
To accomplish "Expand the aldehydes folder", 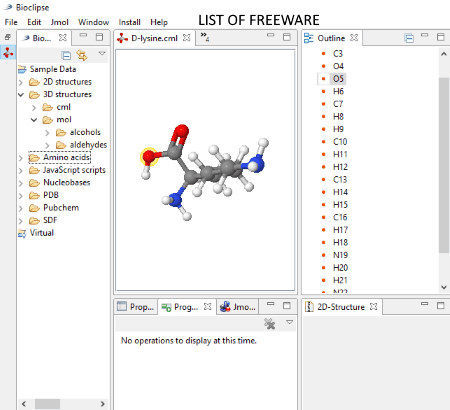I will coord(47,145).
